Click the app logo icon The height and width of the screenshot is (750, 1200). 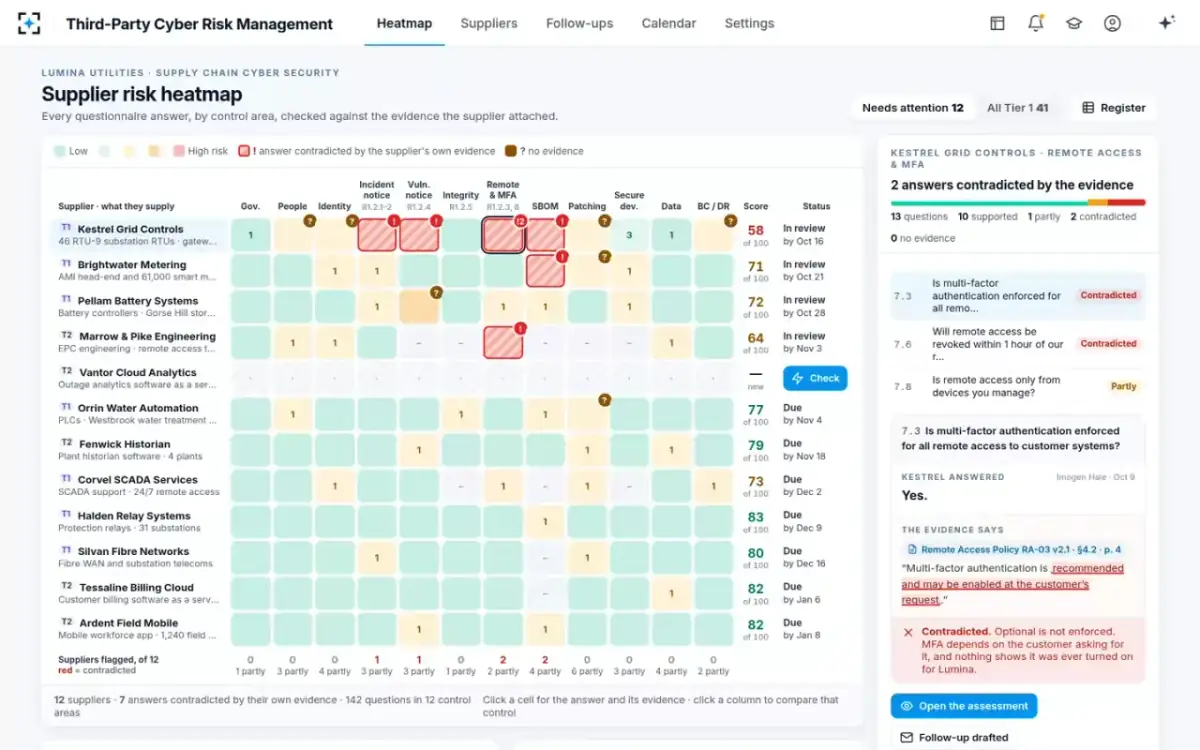coord(29,23)
